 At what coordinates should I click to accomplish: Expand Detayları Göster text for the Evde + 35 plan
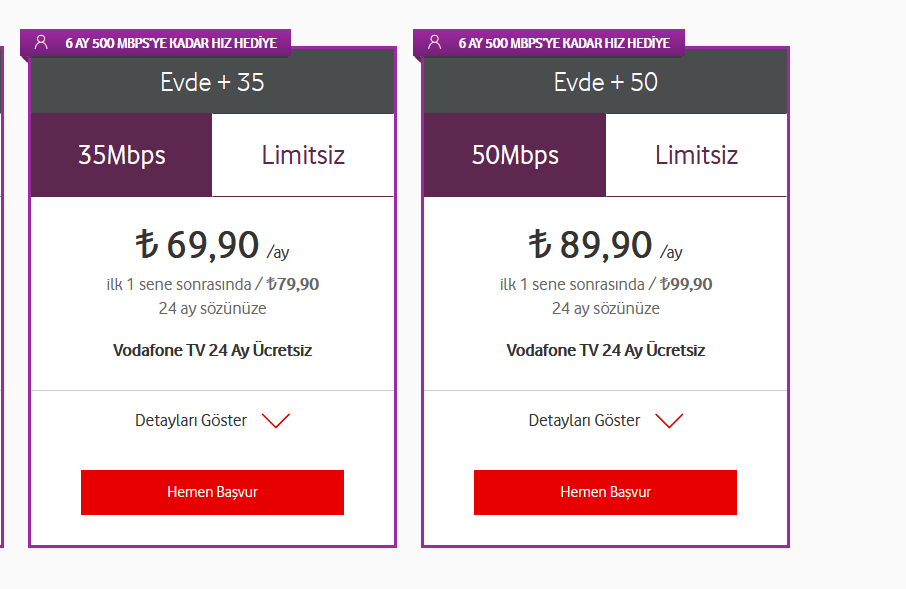coord(191,421)
